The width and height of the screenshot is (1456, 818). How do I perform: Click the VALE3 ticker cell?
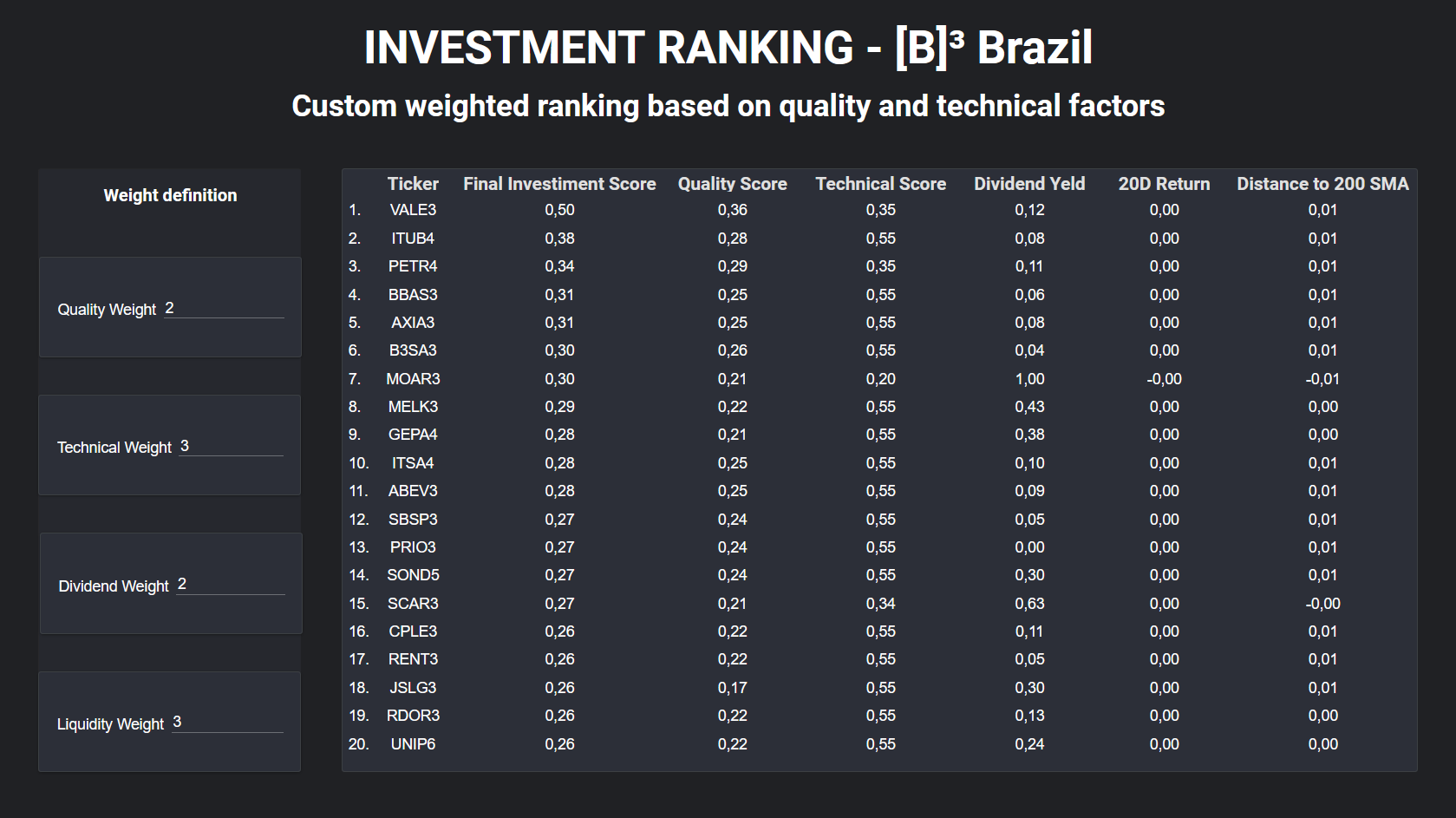click(x=413, y=210)
